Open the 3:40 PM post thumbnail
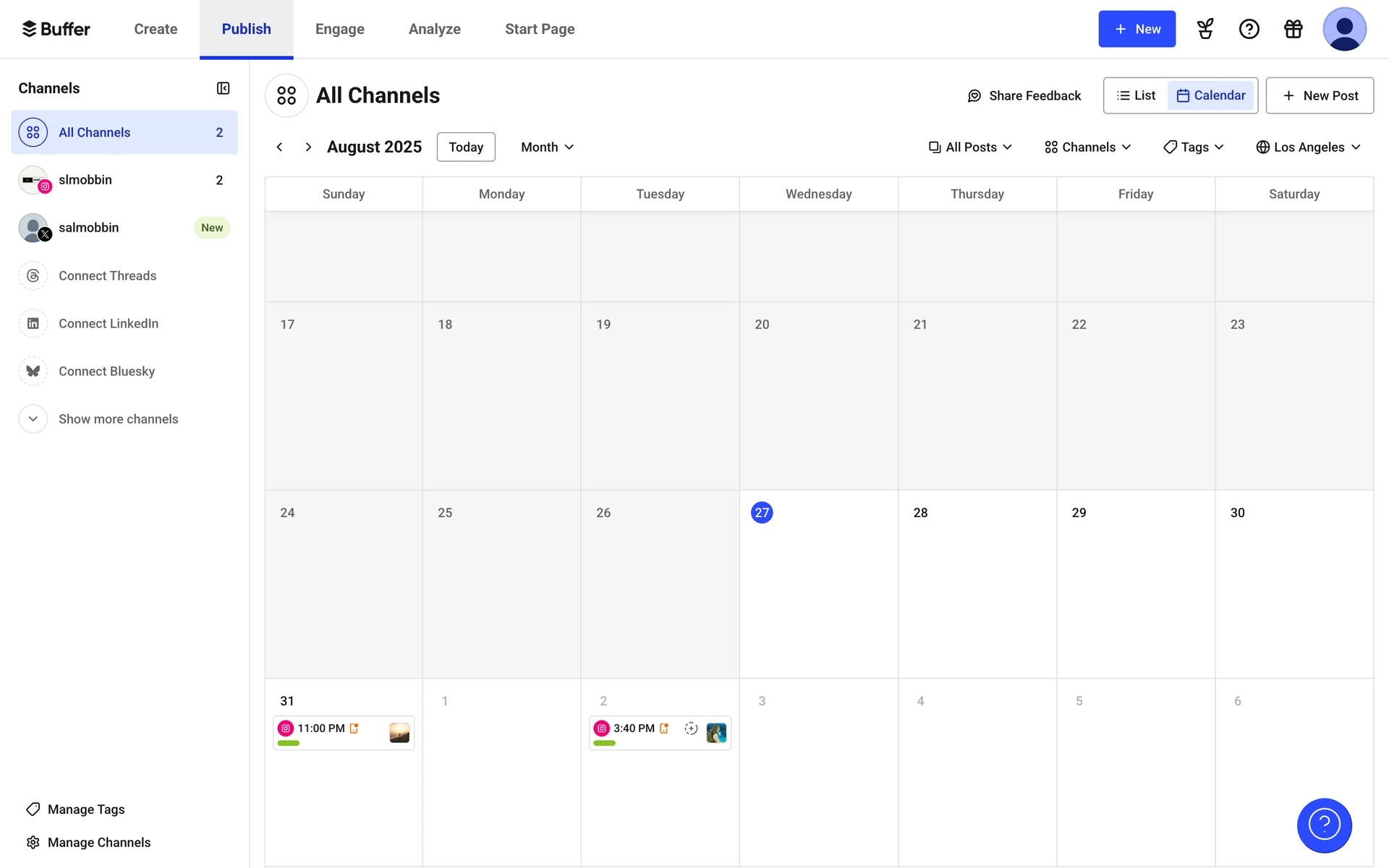 [x=715, y=733]
